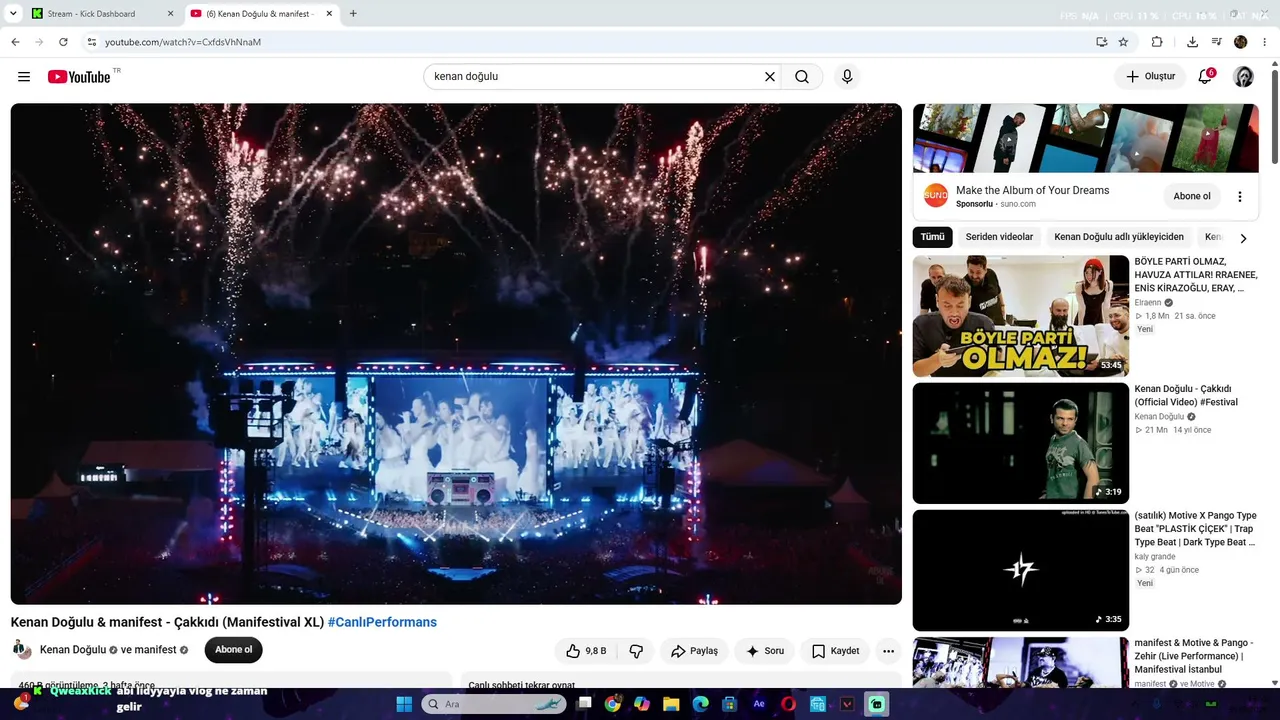
Task: Open the Windows Start menu
Action: pyautogui.click(x=404, y=704)
